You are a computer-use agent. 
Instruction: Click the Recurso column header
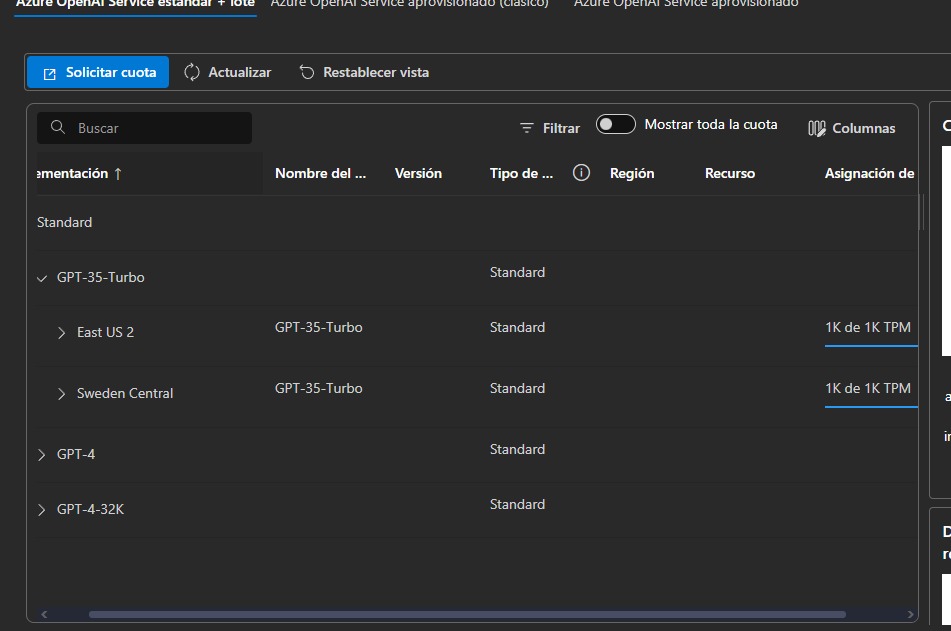[x=730, y=173]
